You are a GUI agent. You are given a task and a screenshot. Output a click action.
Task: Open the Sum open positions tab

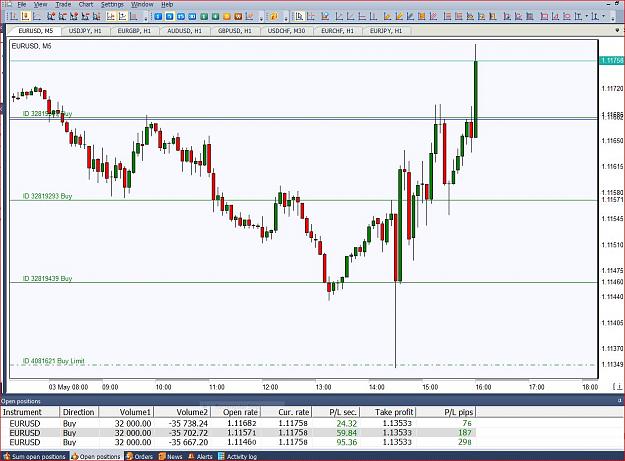(x=35, y=456)
